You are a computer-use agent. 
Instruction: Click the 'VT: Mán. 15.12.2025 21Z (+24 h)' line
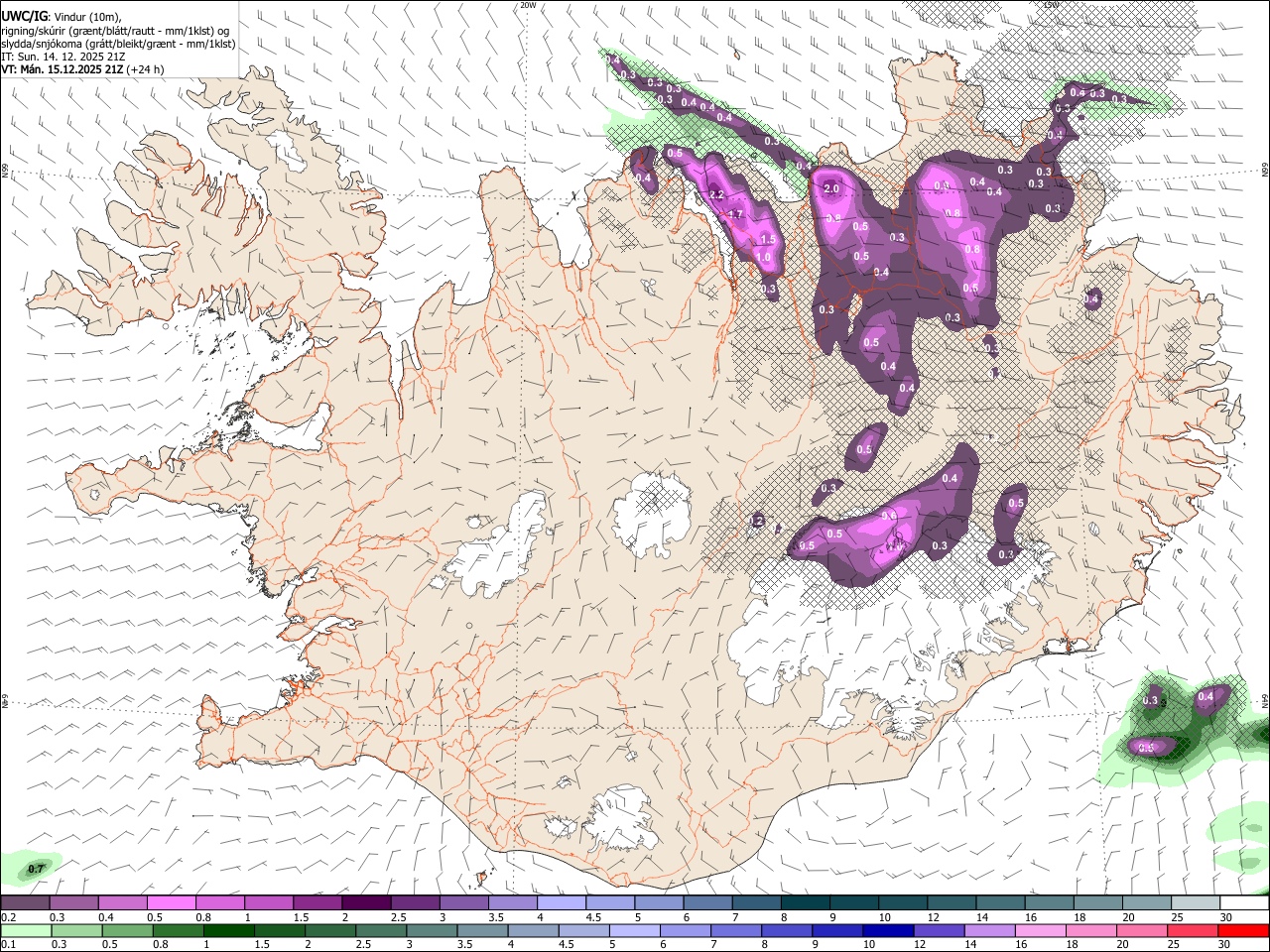tap(82, 69)
